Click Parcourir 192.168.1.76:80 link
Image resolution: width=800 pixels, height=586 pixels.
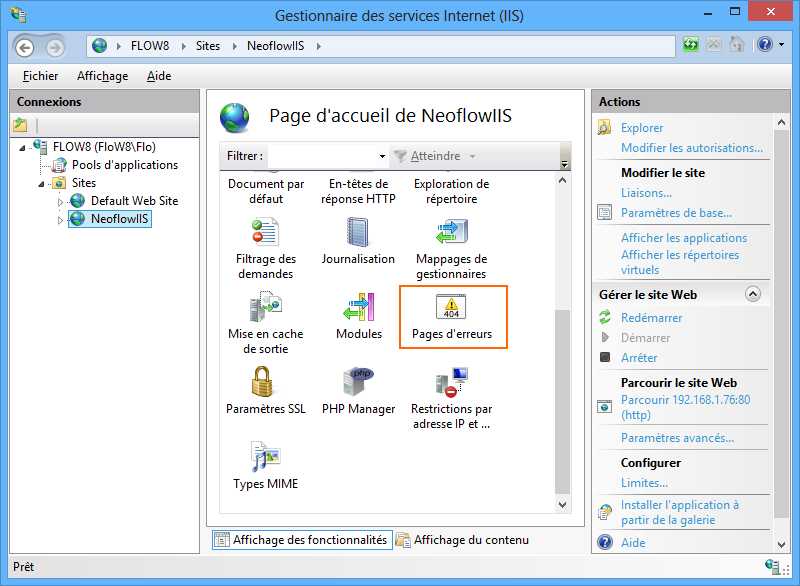(x=685, y=407)
